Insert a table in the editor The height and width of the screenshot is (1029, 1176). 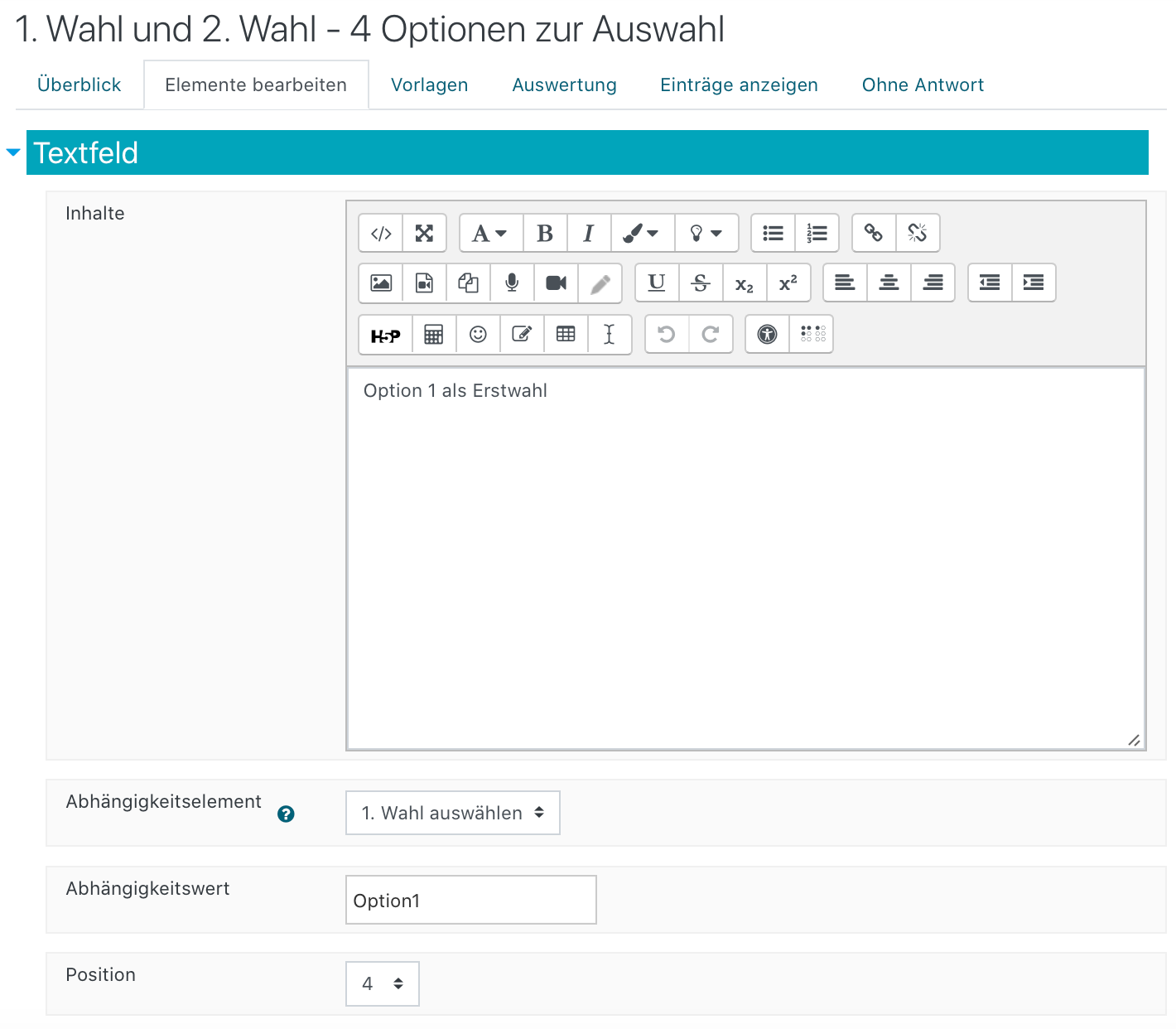pos(566,335)
